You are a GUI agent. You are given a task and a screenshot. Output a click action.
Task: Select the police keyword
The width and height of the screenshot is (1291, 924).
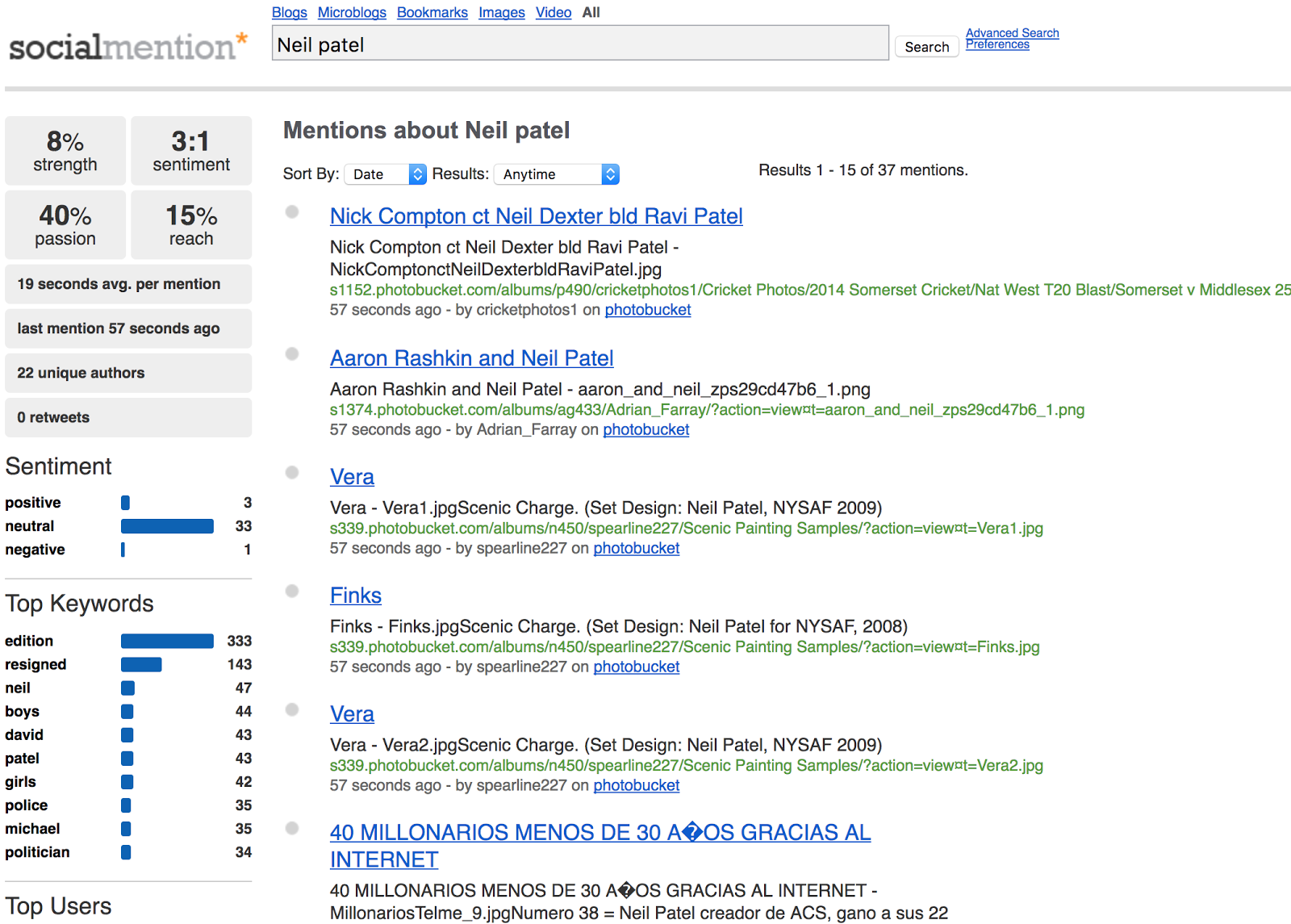[27, 805]
